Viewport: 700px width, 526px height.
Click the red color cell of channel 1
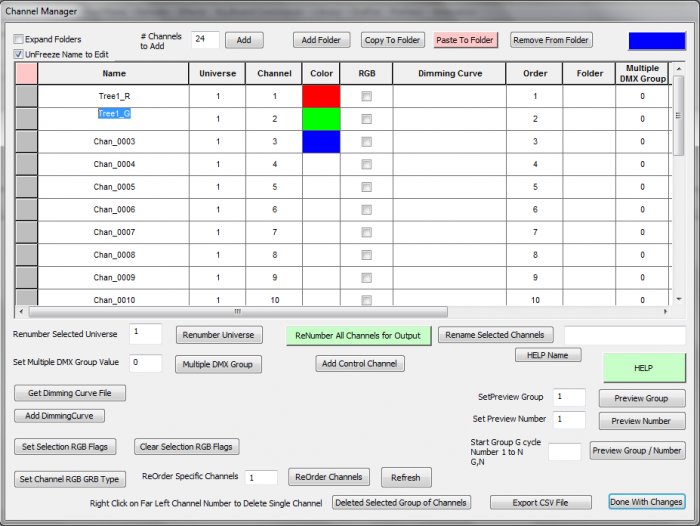click(321, 96)
